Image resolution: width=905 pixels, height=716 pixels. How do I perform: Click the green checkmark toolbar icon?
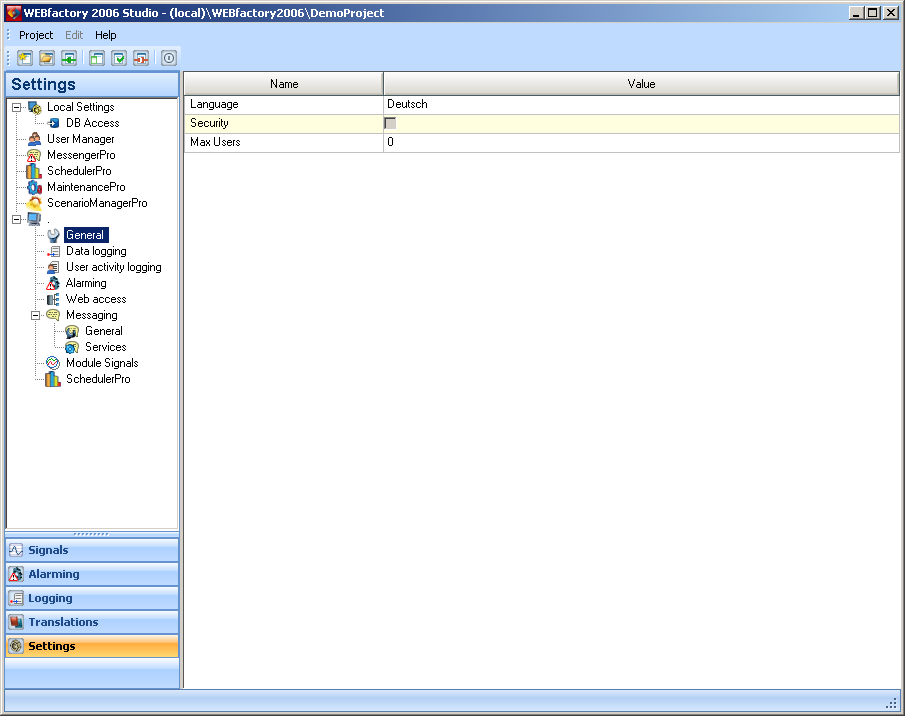coord(119,58)
